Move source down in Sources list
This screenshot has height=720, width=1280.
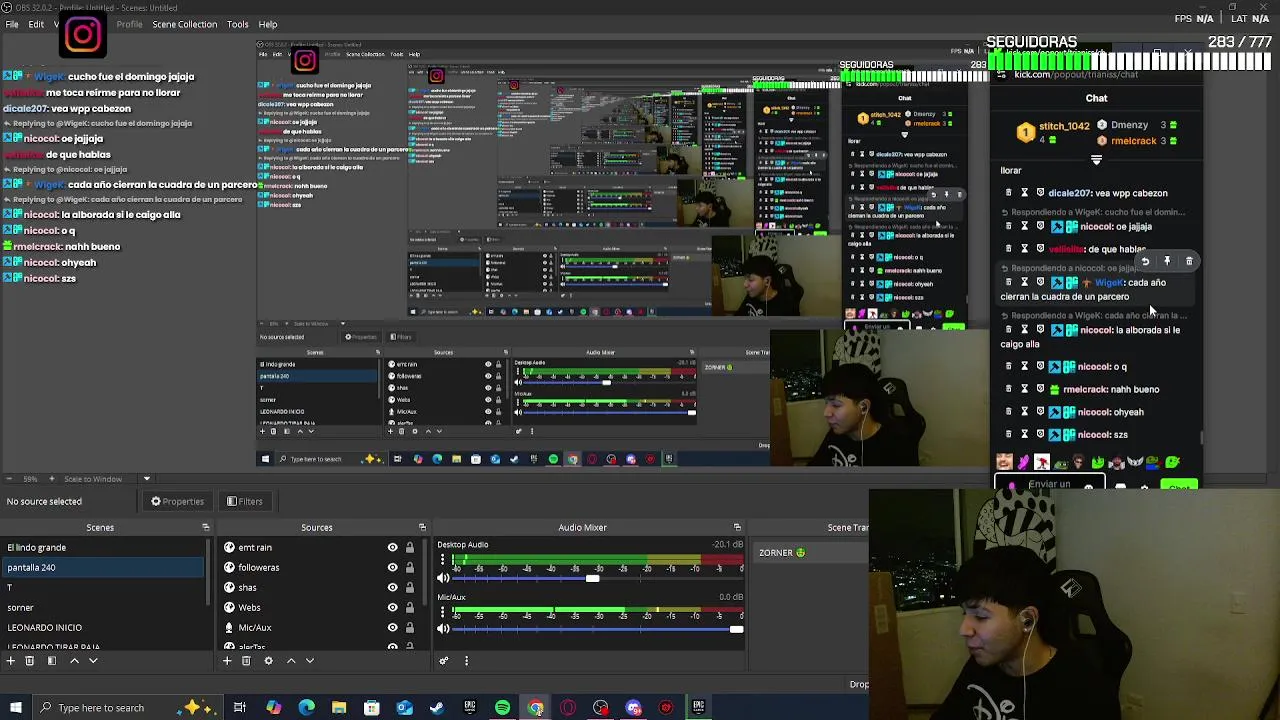pos(310,661)
